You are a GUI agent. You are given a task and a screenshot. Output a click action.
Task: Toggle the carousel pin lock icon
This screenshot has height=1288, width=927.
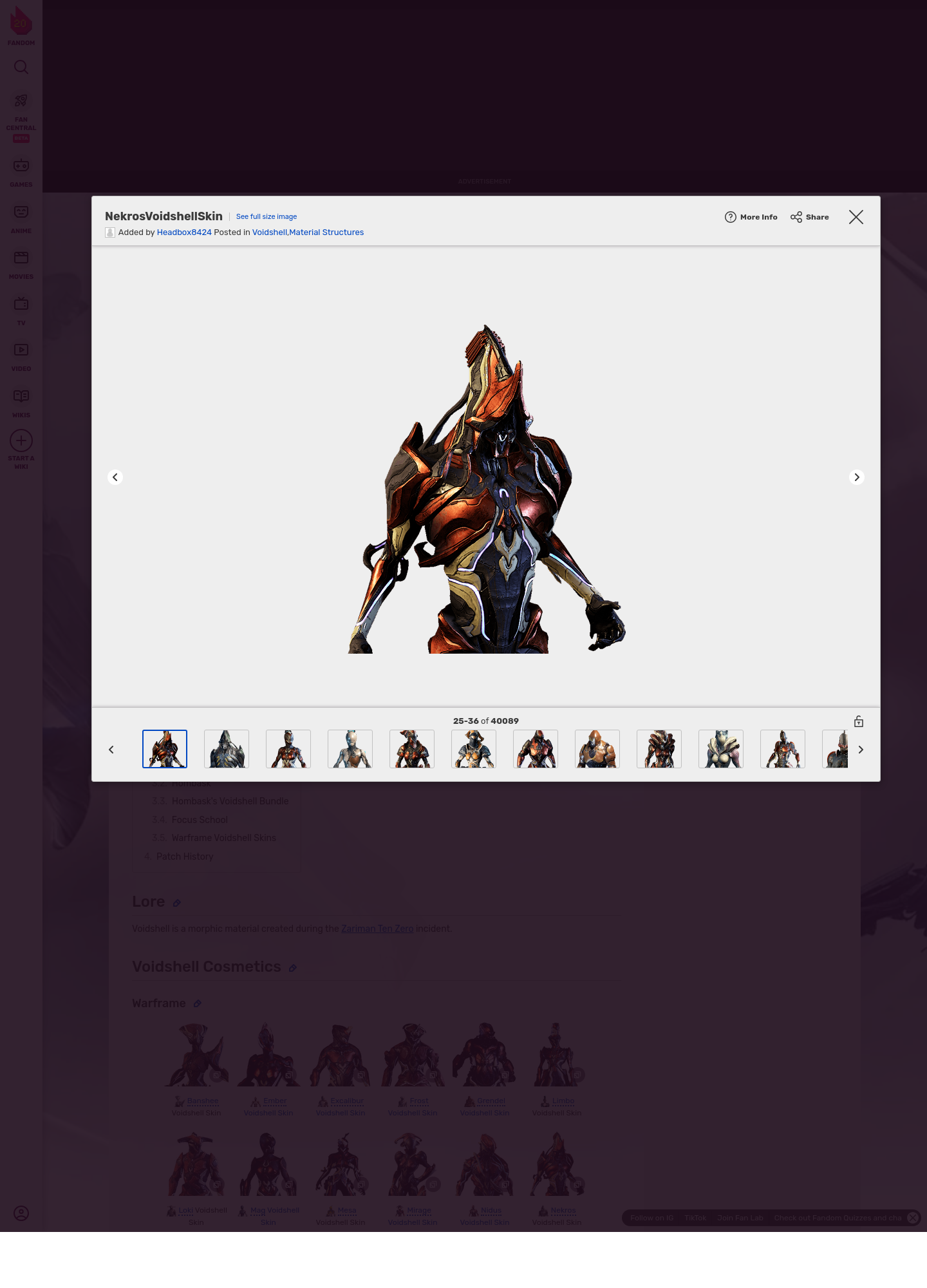[859, 721]
